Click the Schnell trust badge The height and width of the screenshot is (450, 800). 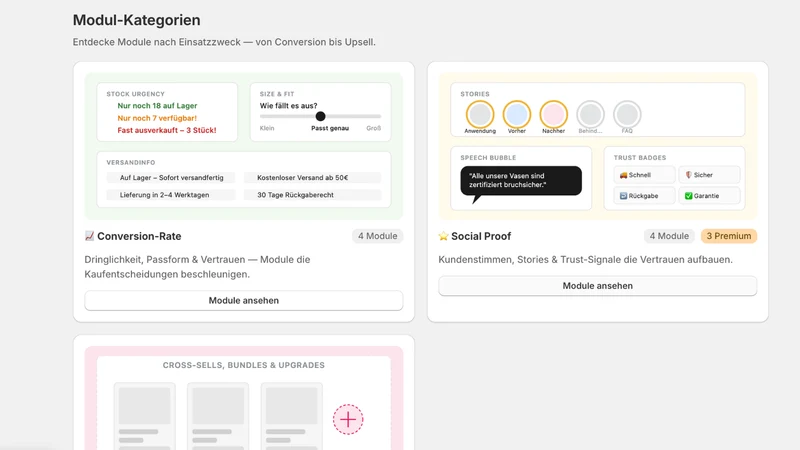pos(644,175)
